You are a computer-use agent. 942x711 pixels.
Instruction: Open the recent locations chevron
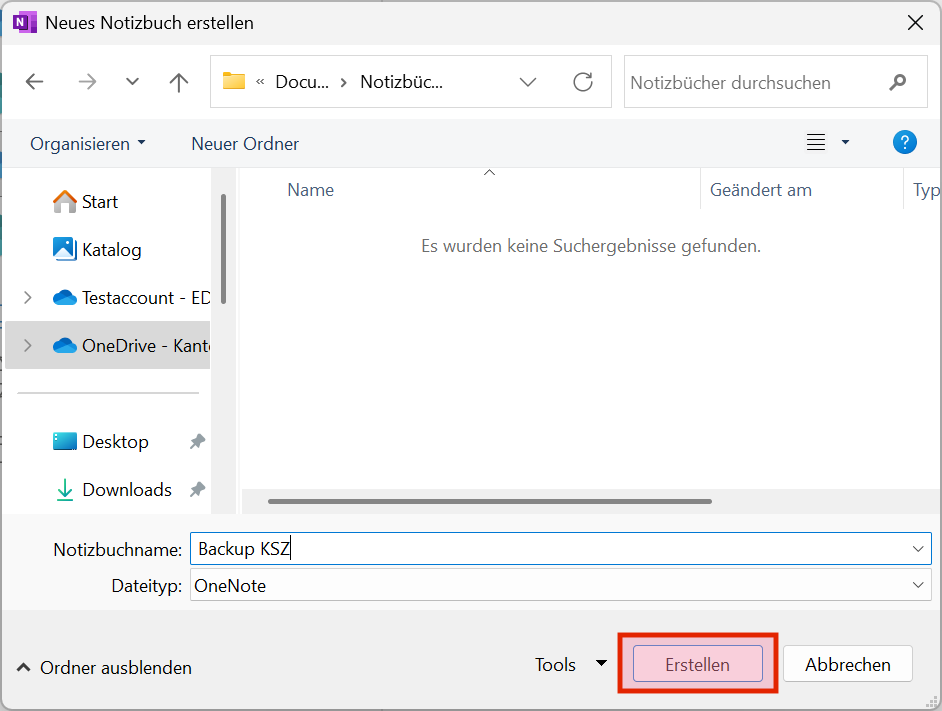(x=132, y=82)
